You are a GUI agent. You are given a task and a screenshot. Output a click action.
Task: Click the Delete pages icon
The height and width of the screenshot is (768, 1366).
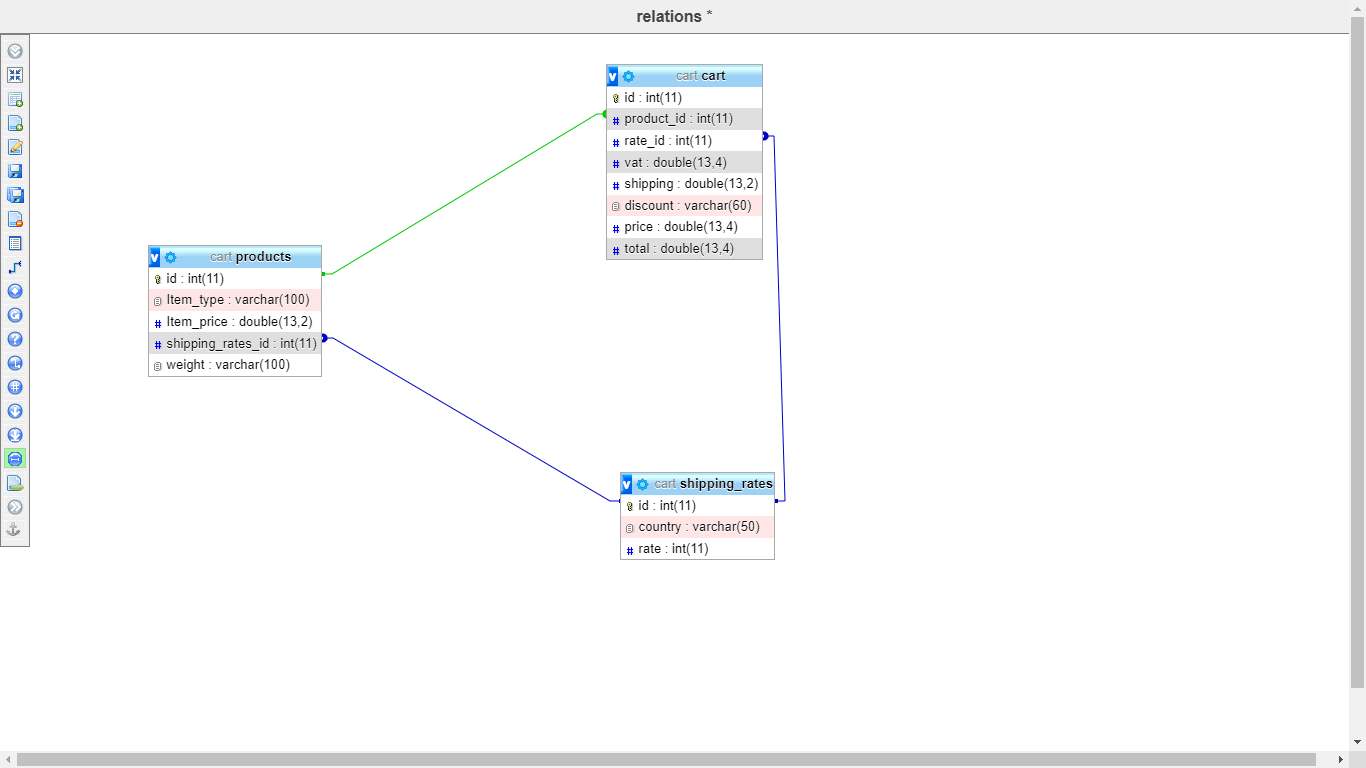15,219
